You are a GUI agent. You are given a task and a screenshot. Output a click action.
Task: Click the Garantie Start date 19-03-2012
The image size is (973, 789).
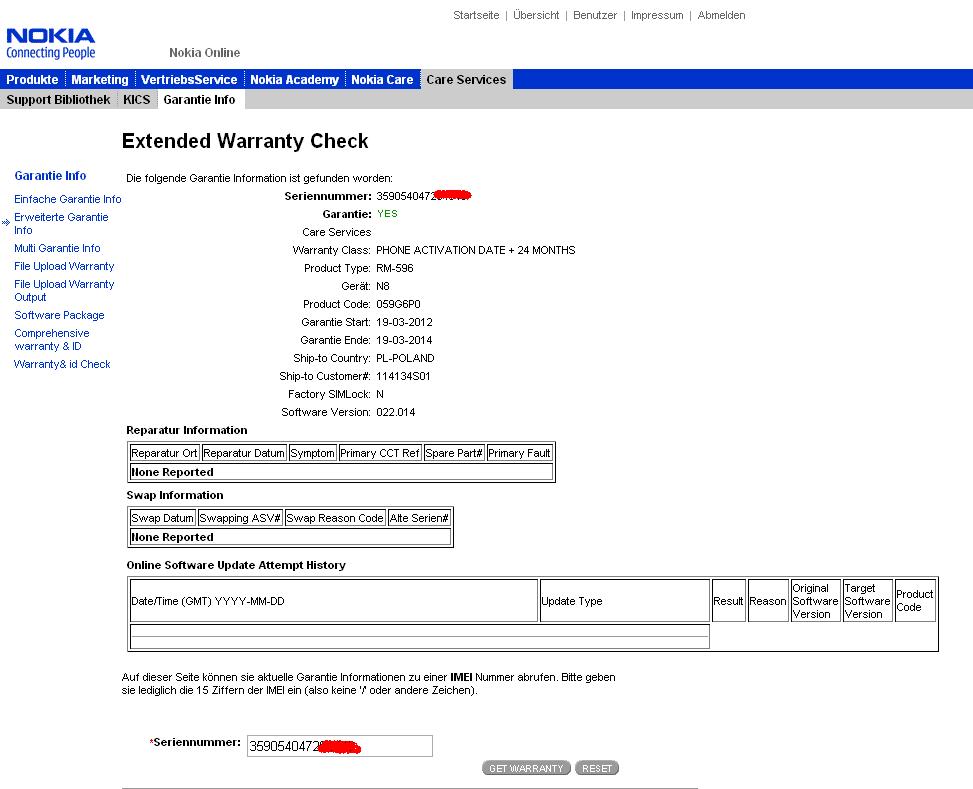(x=404, y=322)
